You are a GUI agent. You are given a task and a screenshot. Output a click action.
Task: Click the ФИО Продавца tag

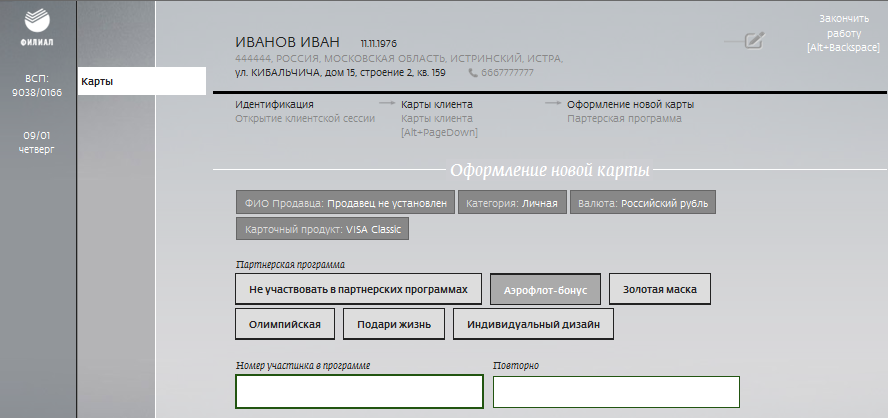coord(345,203)
